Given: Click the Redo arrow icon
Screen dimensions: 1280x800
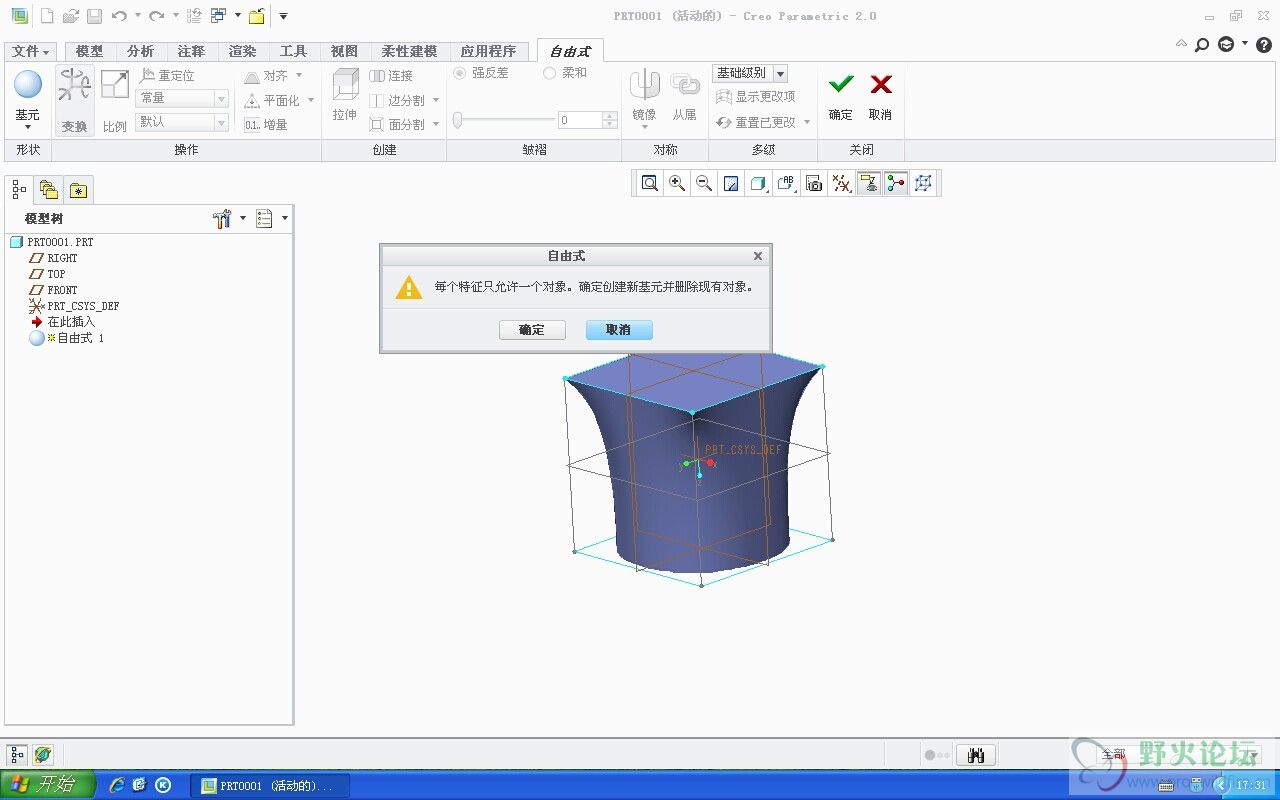Looking at the screenshot, I should coord(156,16).
